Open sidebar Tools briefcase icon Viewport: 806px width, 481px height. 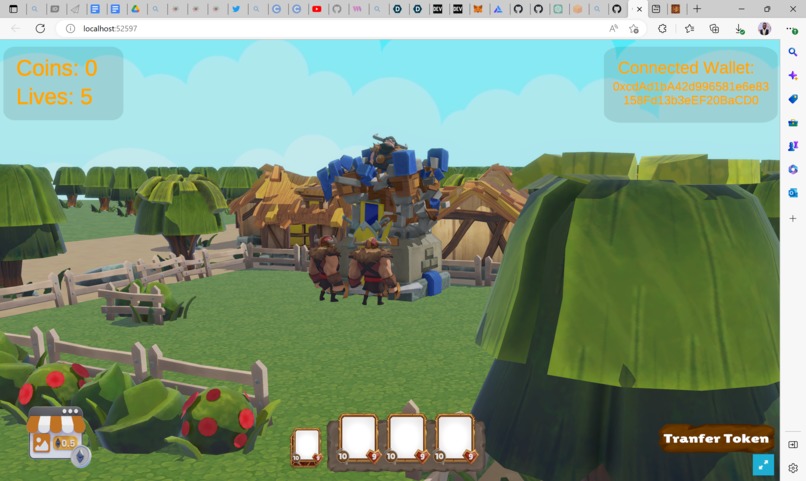point(793,122)
